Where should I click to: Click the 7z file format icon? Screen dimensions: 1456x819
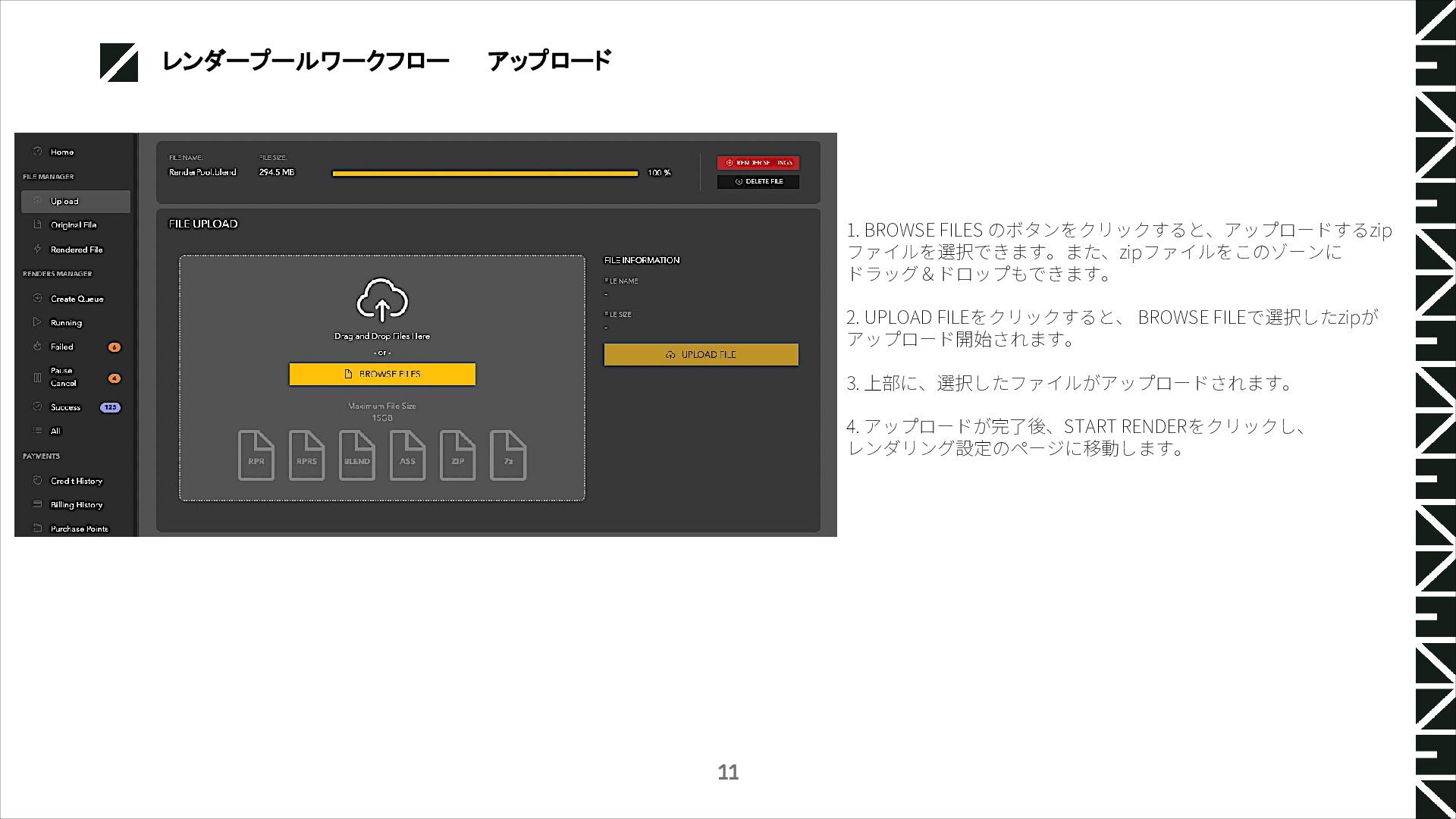[x=508, y=455]
